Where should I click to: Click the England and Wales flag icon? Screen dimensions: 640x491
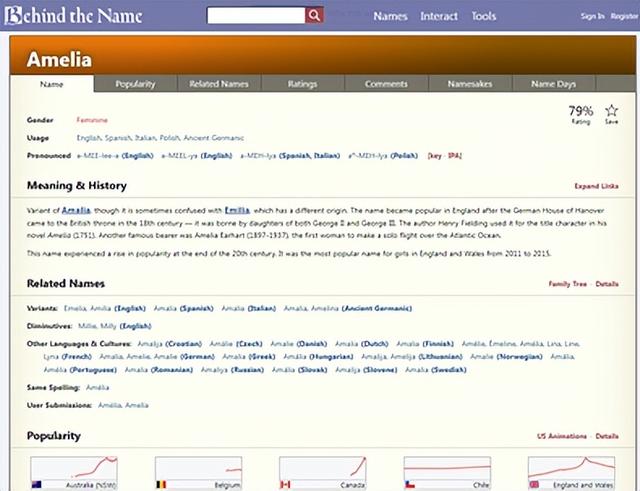tap(534, 485)
